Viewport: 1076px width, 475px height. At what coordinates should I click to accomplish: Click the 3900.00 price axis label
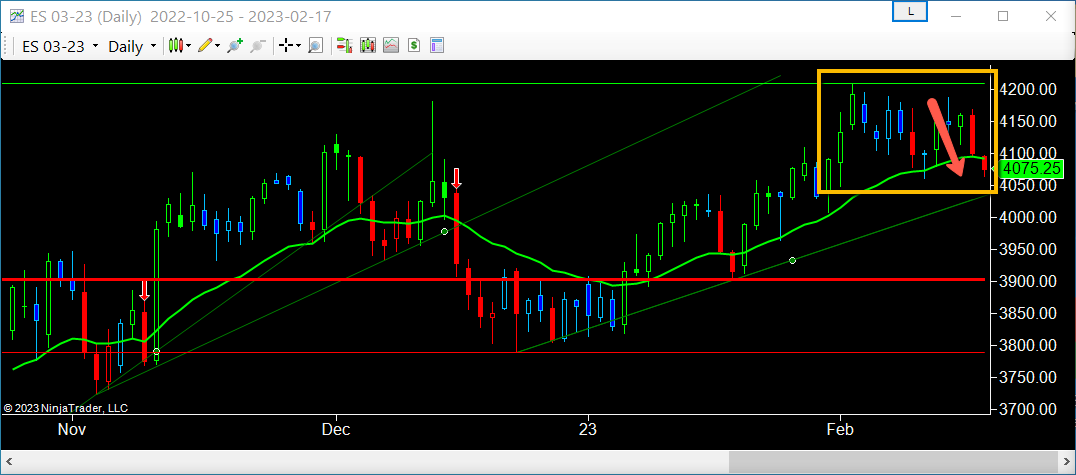click(x=1027, y=281)
